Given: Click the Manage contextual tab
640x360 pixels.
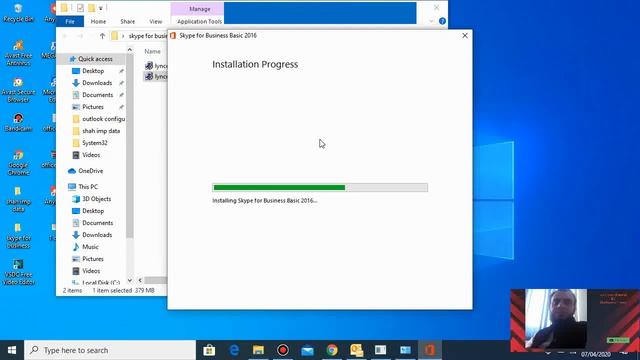Looking at the screenshot, I should click(200, 9).
